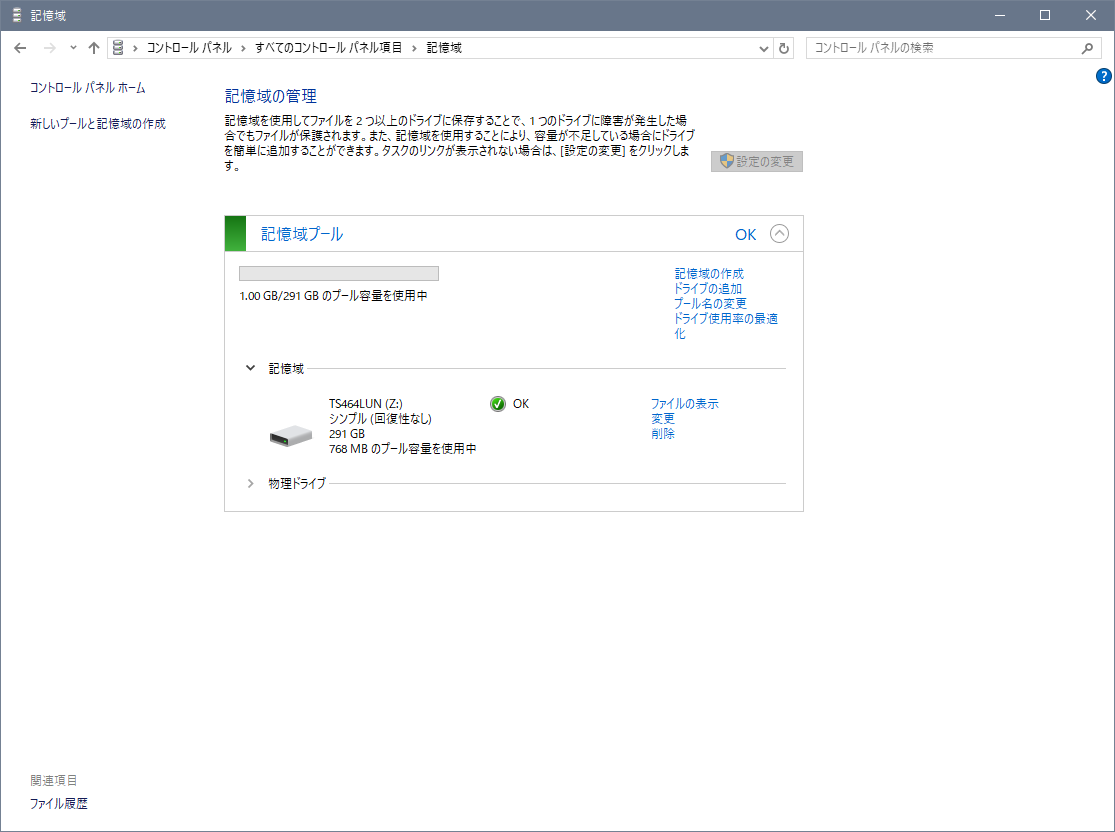Click the 変更 link for TS464LUN
The image size is (1115, 832).
pos(663,418)
